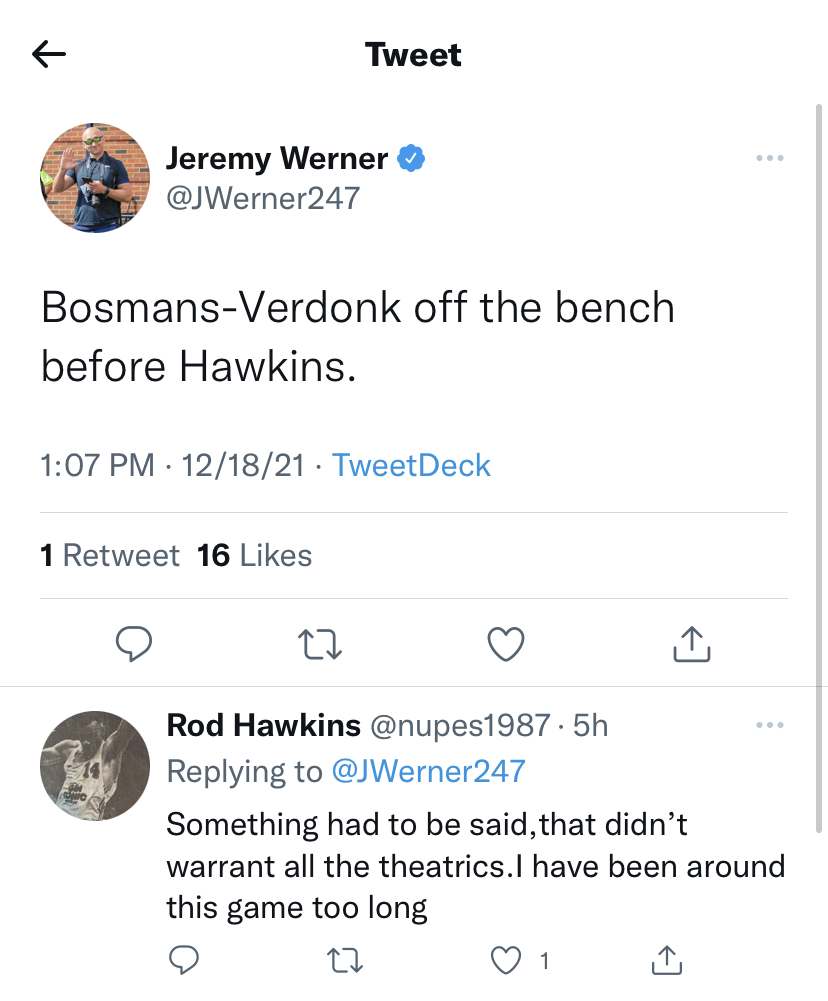828x1001 pixels.
Task: Click the Jeremy Werner display name
Action: [x=277, y=158]
